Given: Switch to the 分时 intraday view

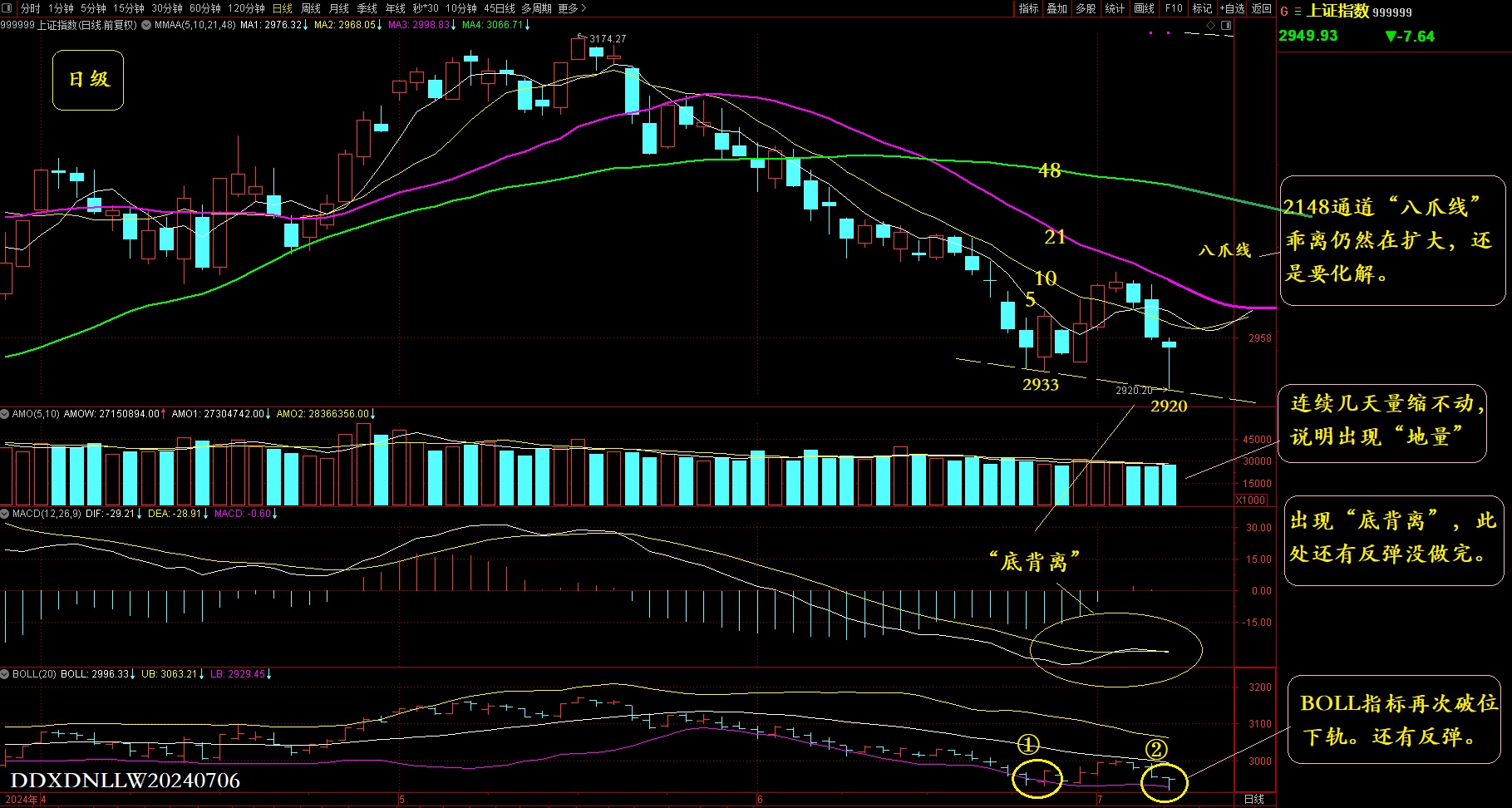Looking at the screenshot, I should [x=31, y=8].
